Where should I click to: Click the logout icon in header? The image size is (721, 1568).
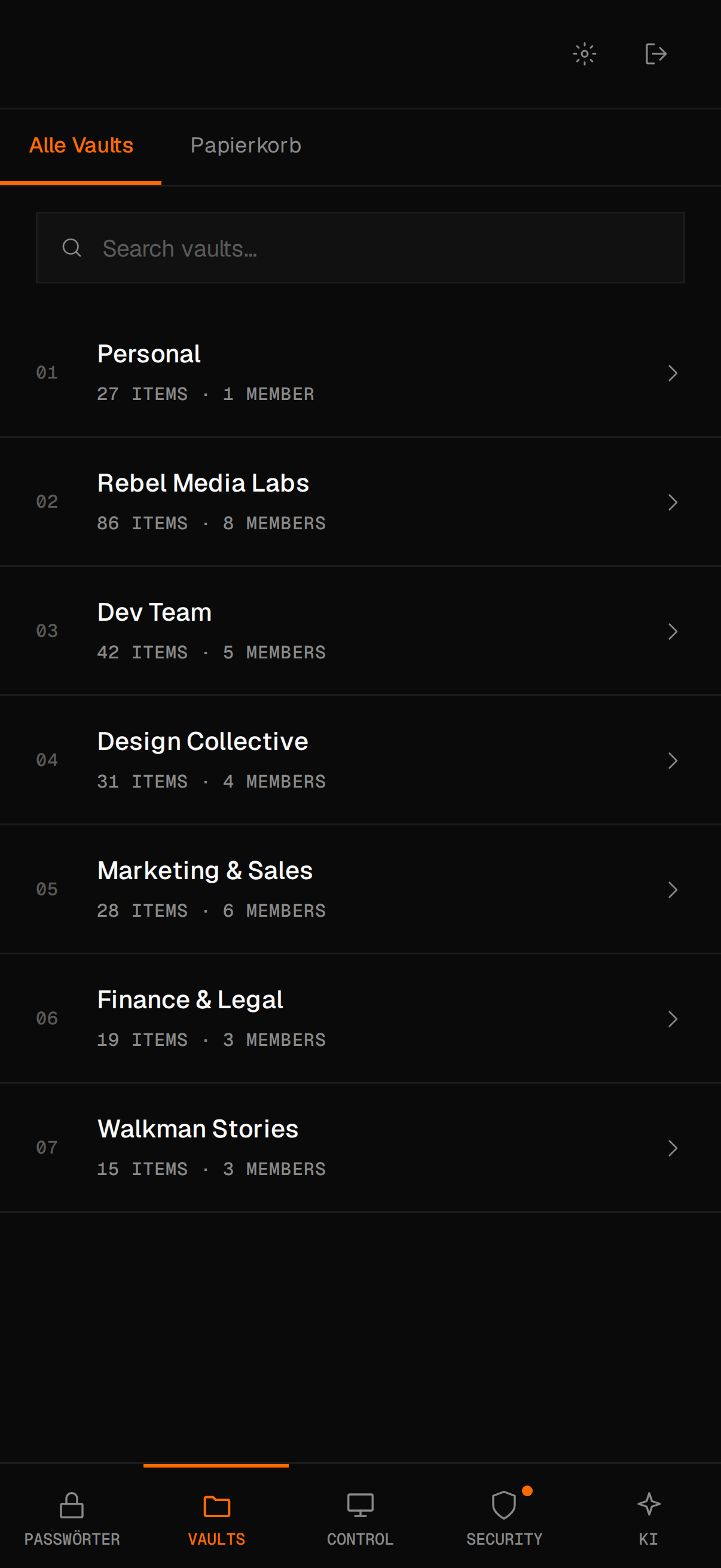655,54
